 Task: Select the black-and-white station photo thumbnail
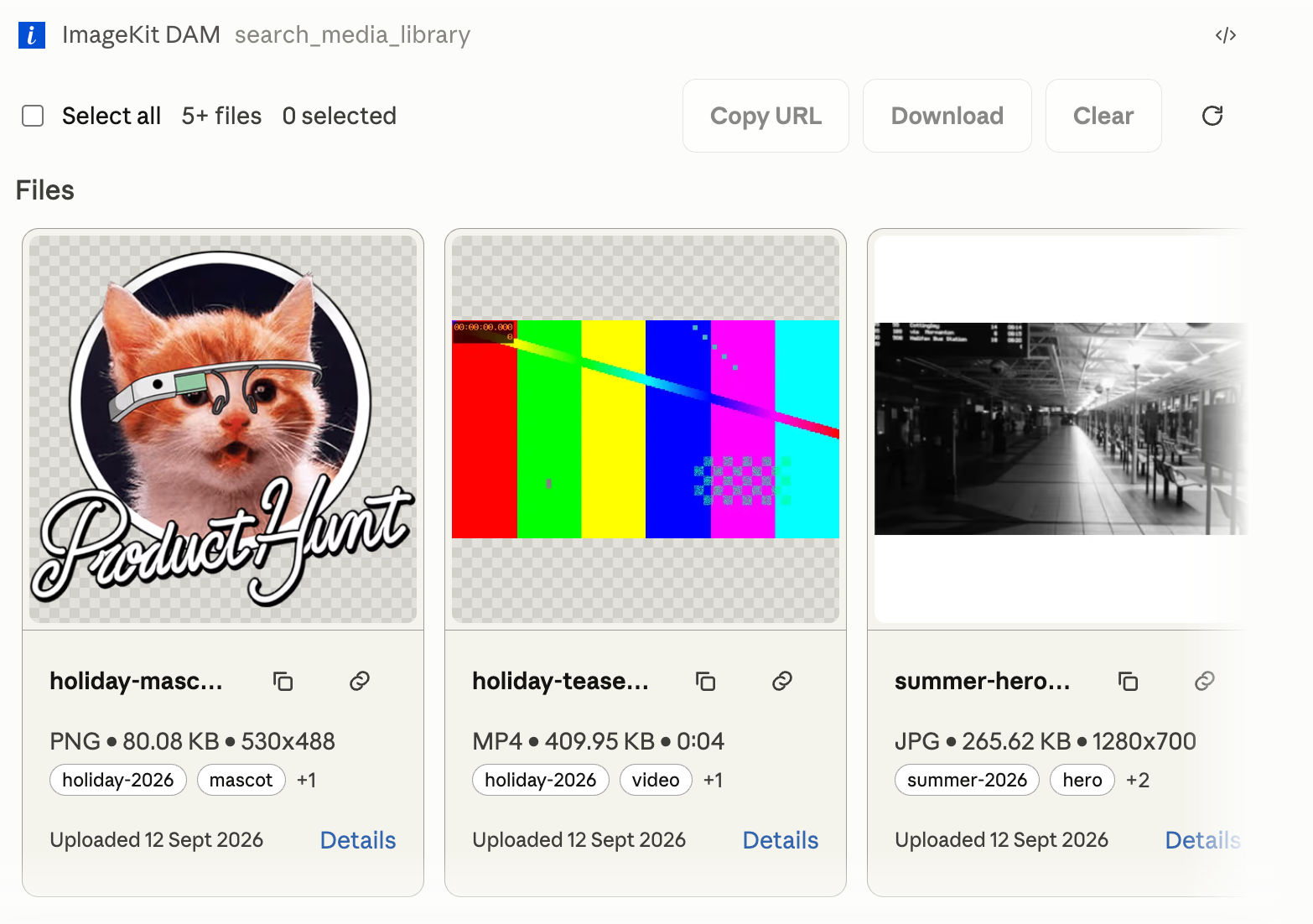click(1061, 428)
